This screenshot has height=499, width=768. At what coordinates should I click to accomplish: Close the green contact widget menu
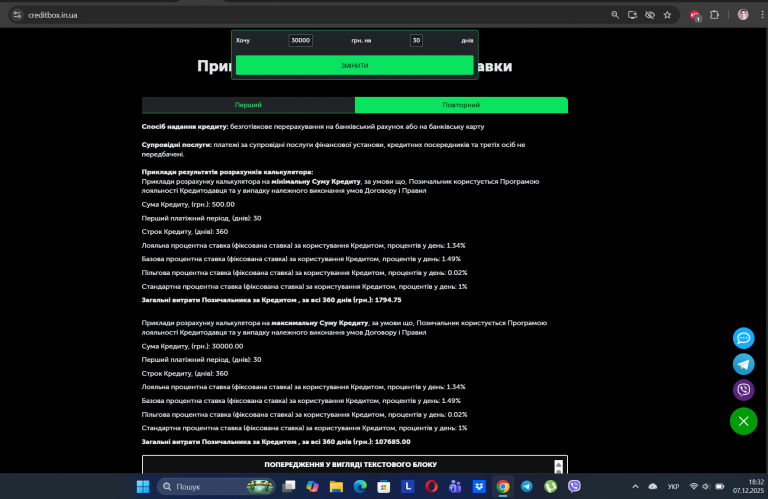744,421
